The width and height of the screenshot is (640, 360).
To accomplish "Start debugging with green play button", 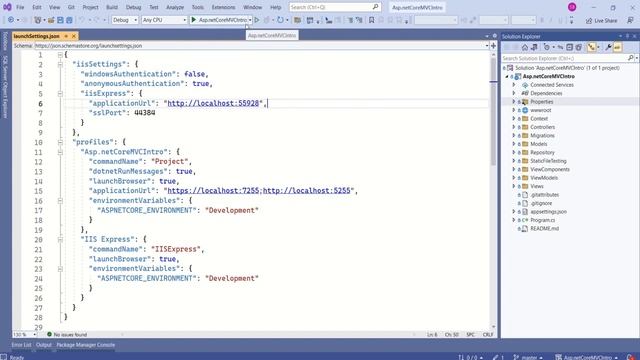I will point(194,20).
